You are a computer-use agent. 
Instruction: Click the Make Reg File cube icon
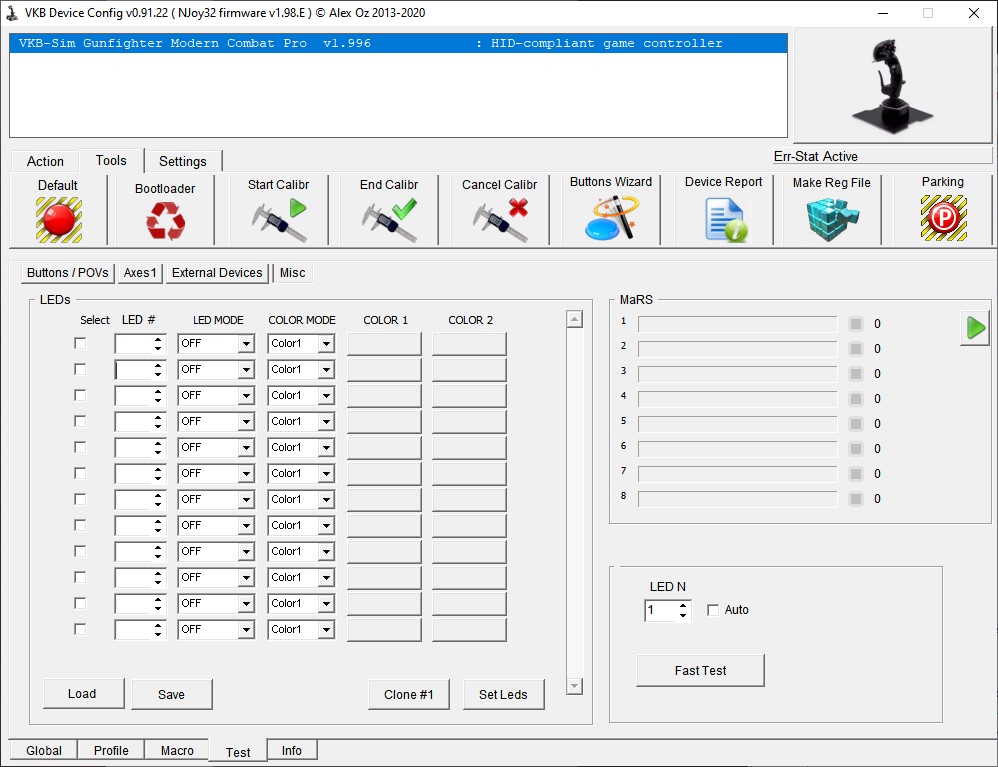(832, 220)
